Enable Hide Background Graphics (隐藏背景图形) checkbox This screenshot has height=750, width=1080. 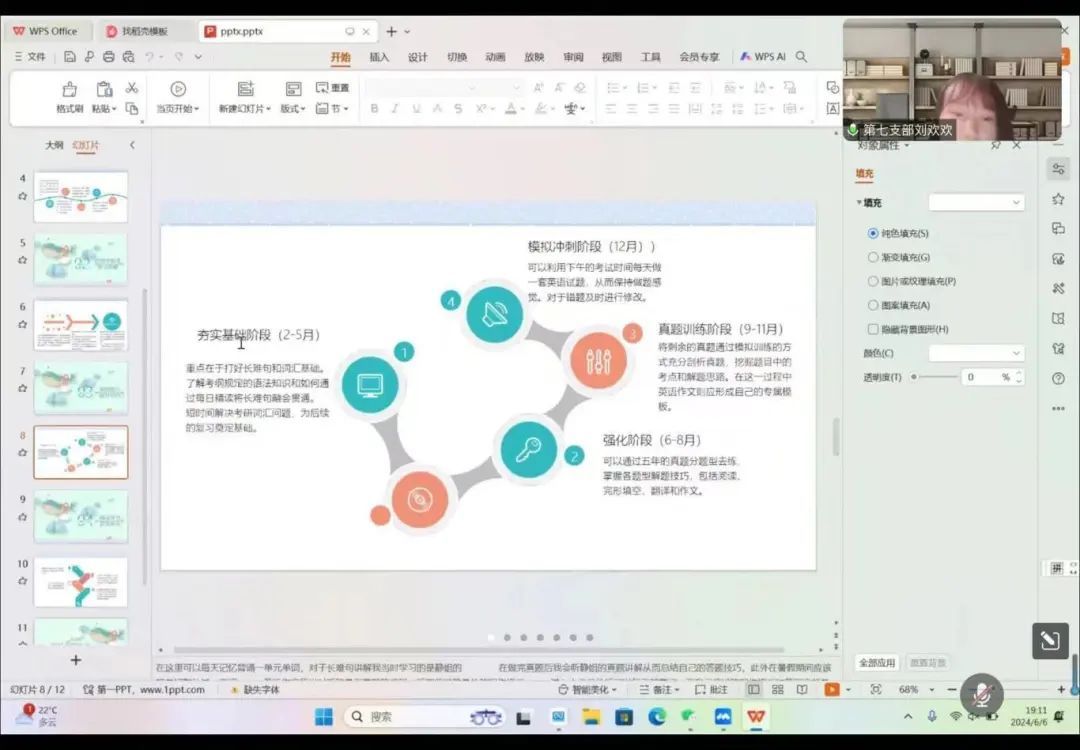pyautogui.click(x=873, y=329)
